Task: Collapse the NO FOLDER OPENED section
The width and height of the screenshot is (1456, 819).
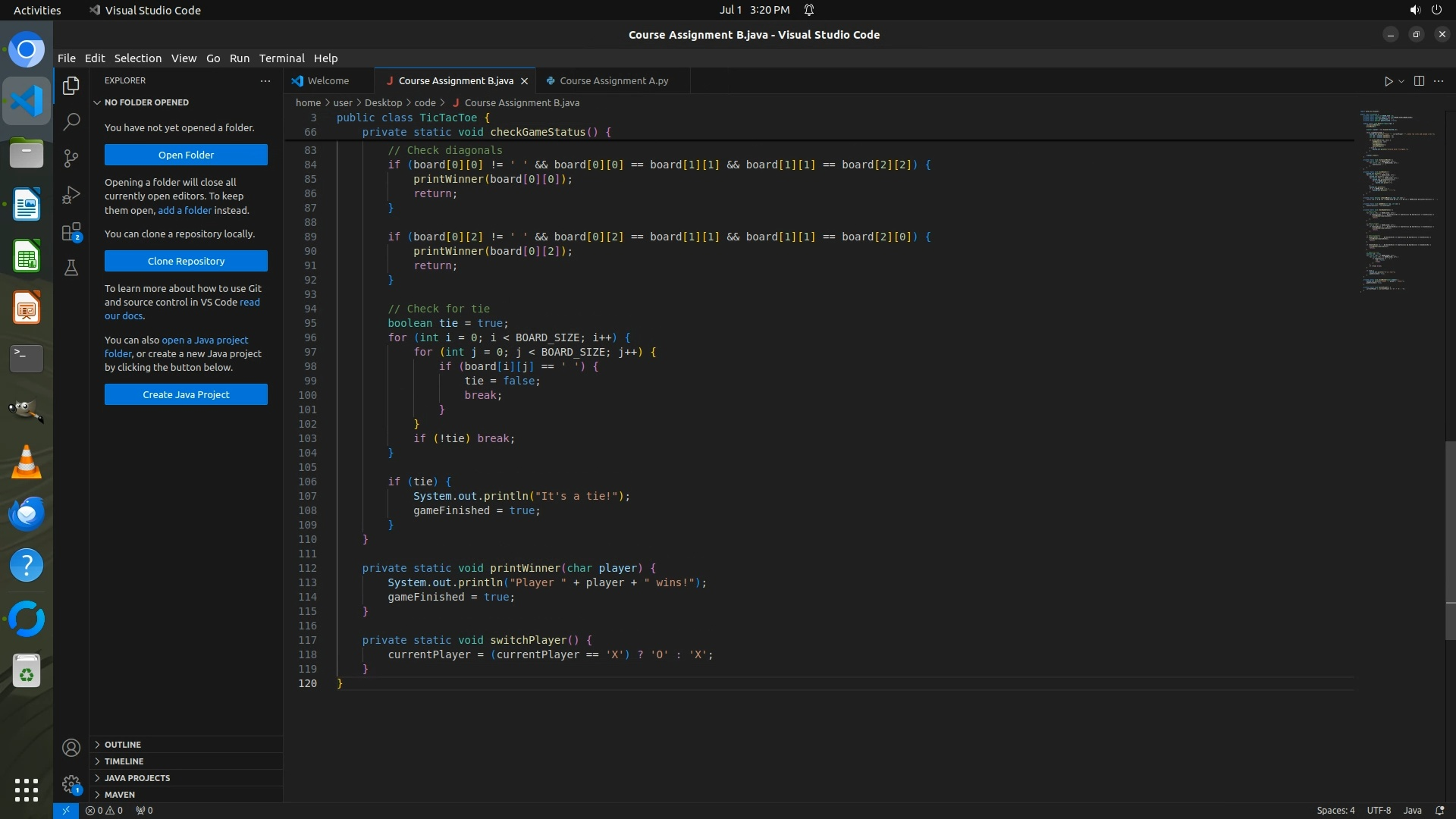Action: [146, 102]
